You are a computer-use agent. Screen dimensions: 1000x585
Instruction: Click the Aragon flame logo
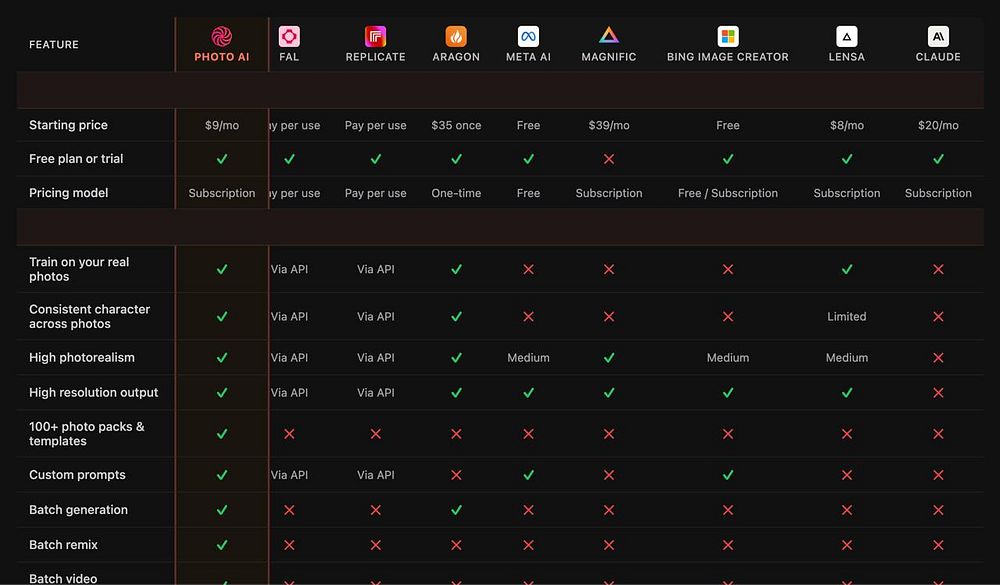[456, 36]
